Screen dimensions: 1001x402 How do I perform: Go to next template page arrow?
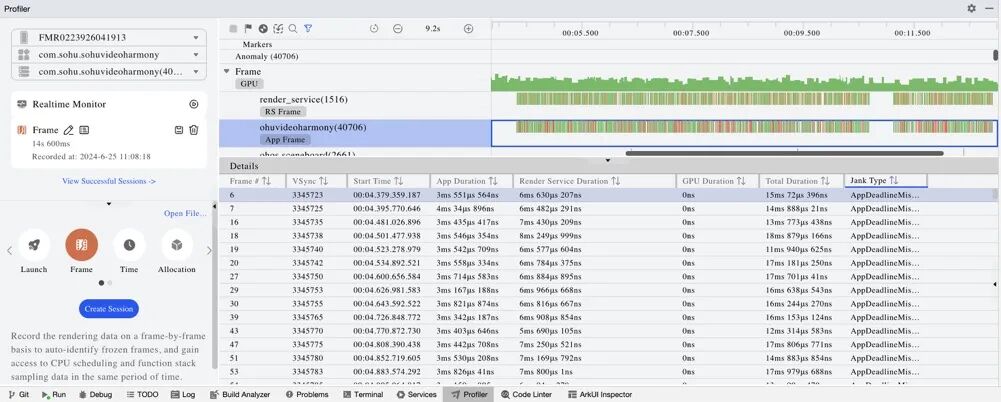209,250
